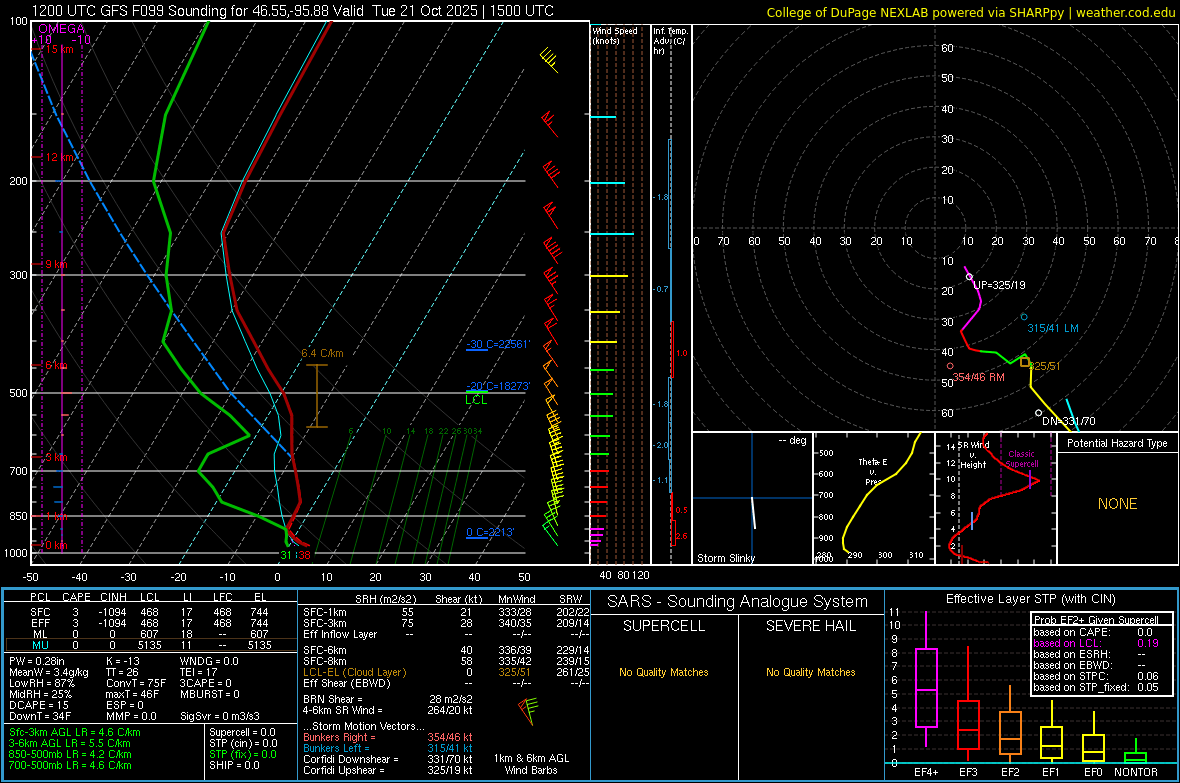Image resolution: width=1180 pixels, height=783 pixels.
Task: Click the LowRH = 87% value
Action: pyautogui.click(x=42, y=683)
